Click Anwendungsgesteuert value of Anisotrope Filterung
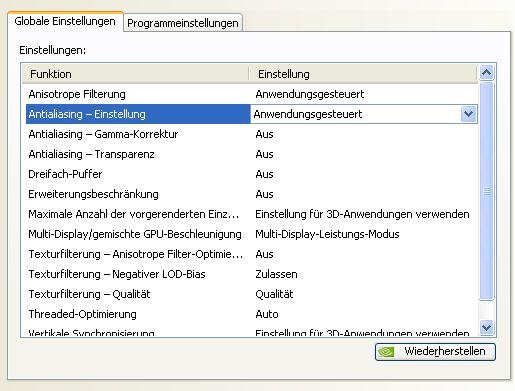Viewport: 515px width, 391px height. click(x=310, y=94)
